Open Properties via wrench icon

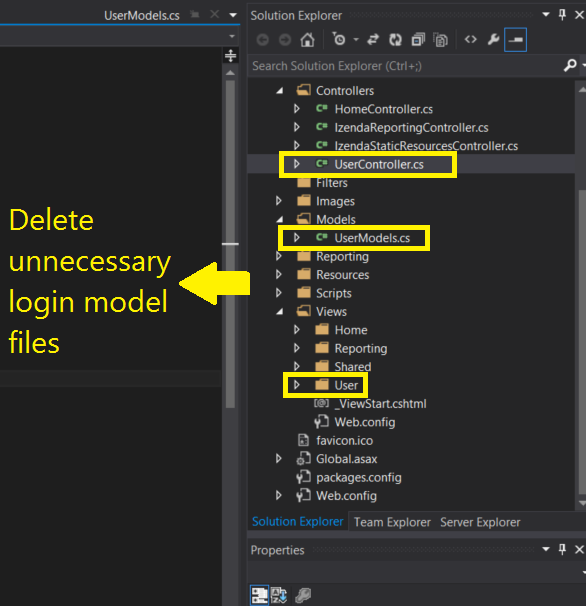tap(493, 39)
